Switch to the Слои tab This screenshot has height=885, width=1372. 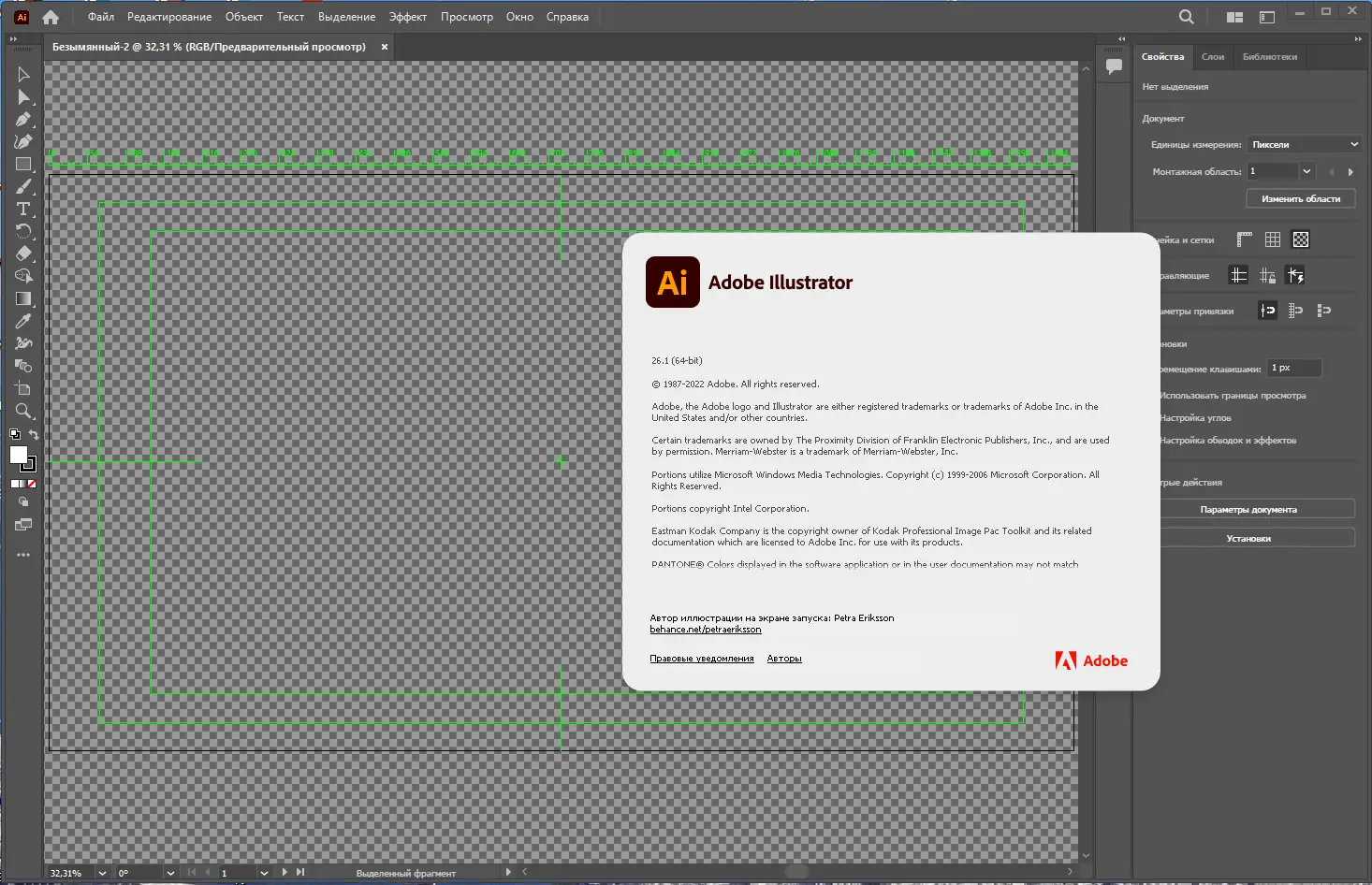coord(1213,57)
